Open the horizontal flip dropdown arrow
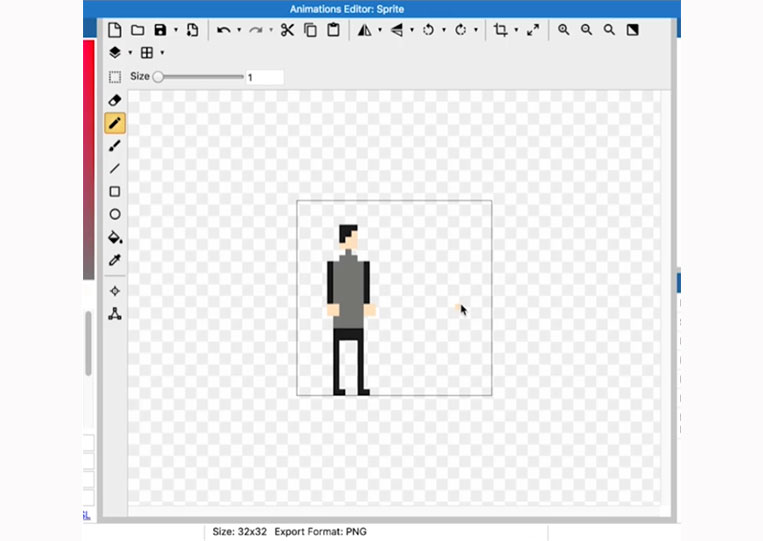Viewport: 763px width, 541px height. [x=380, y=30]
